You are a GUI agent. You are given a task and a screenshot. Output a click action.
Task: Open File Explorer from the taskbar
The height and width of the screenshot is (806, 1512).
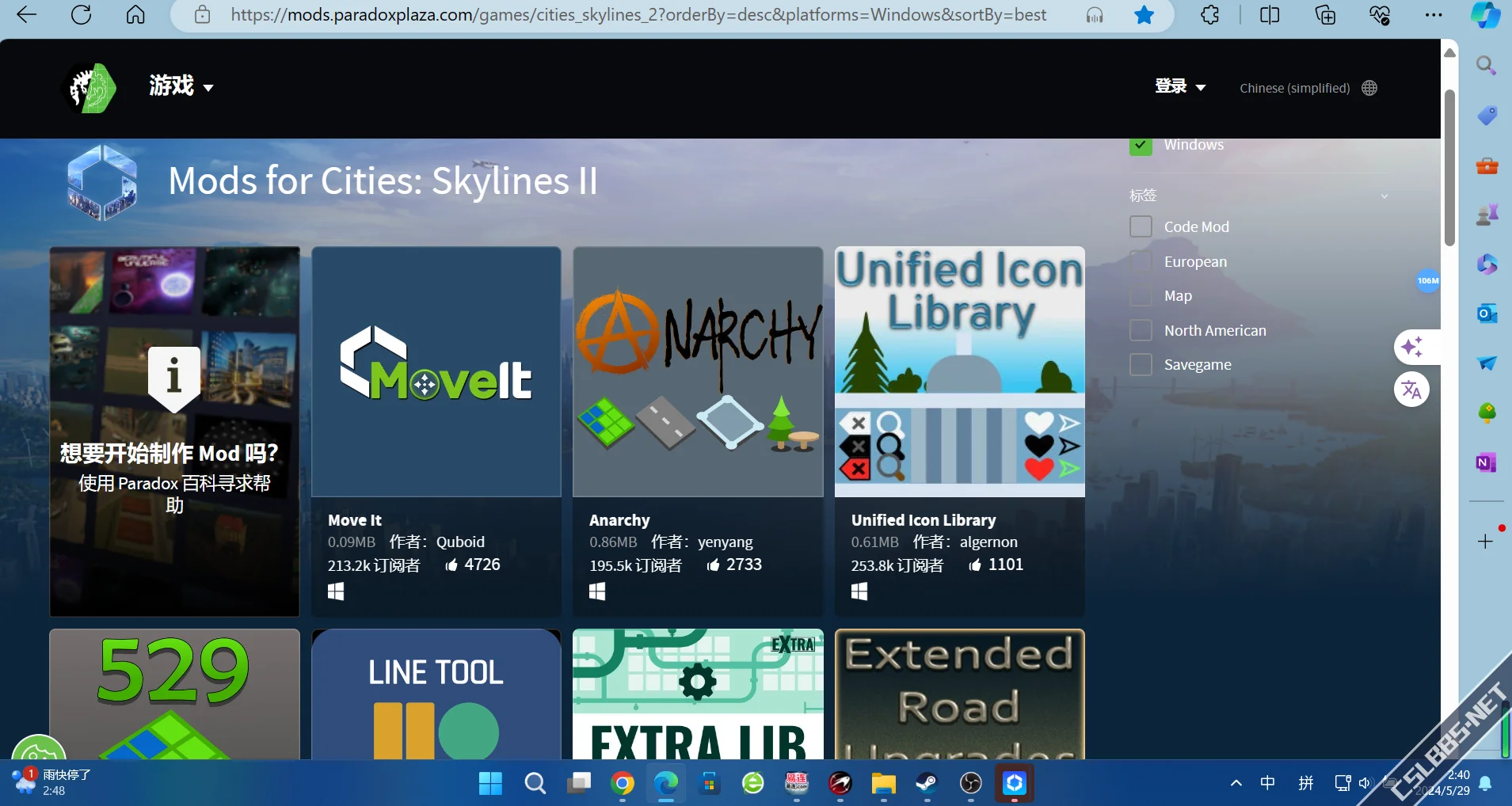(x=883, y=784)
